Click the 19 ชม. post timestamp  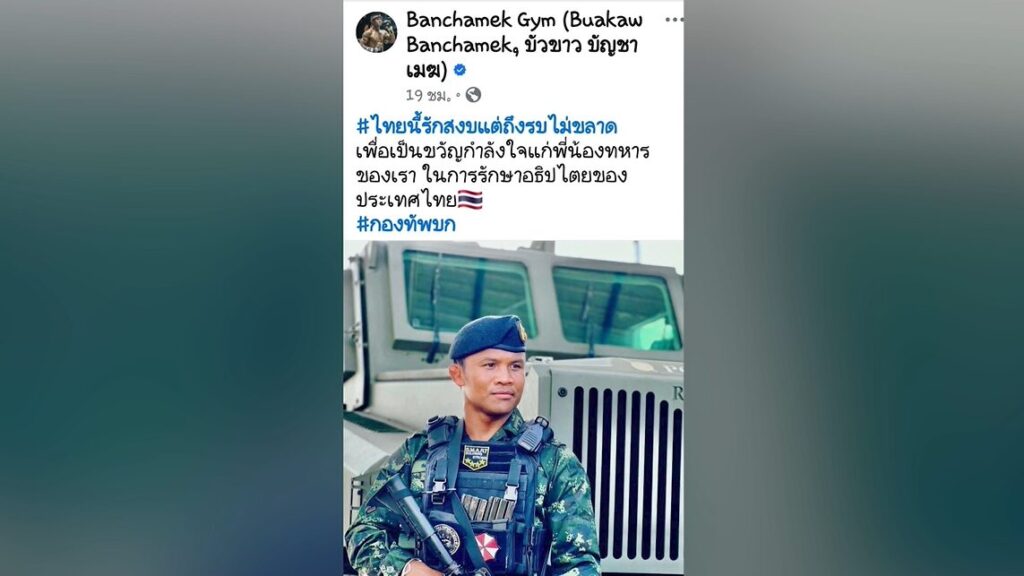tap(428, 96)
